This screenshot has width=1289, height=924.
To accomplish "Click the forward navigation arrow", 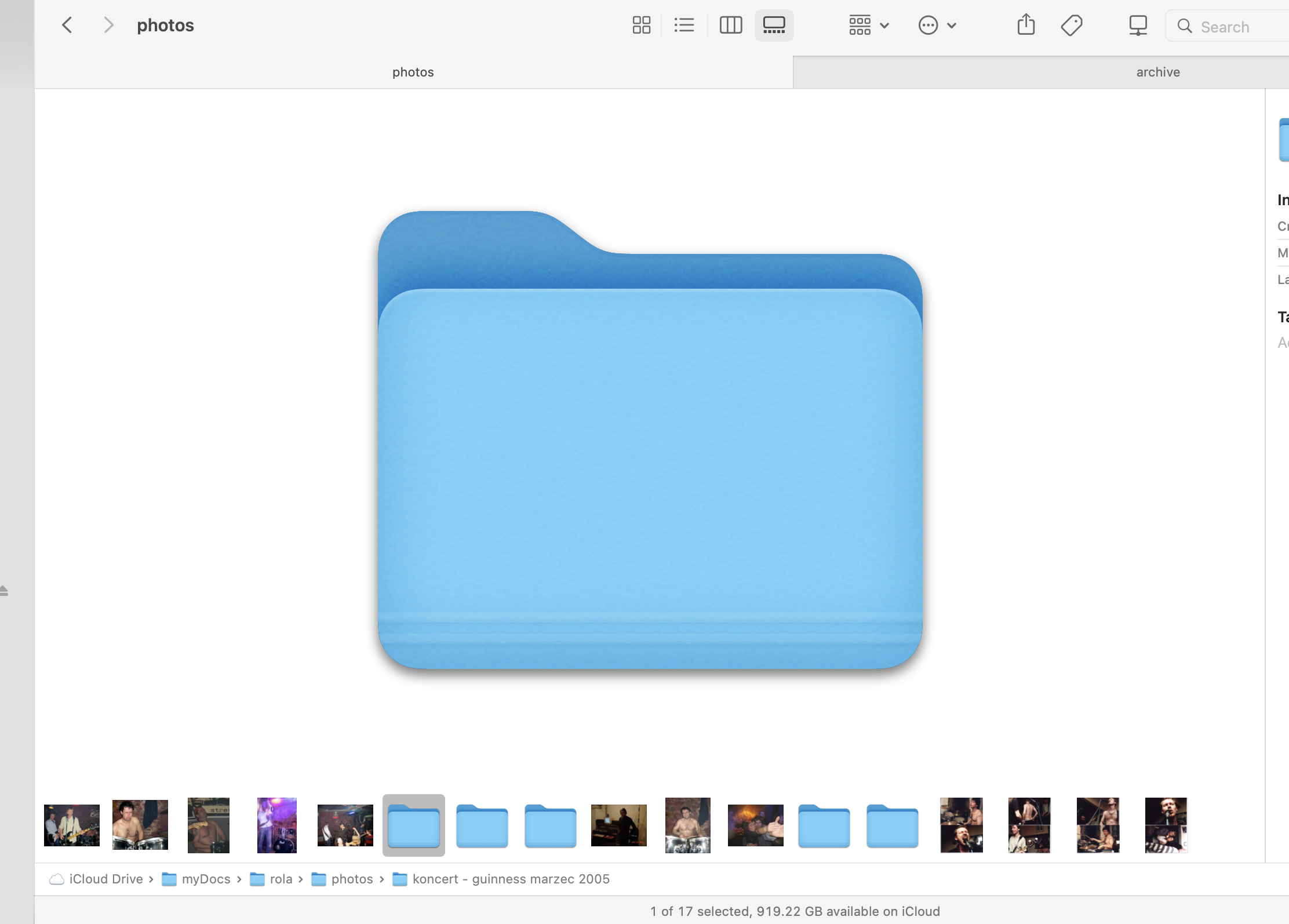I will click(x=108, y=24).
